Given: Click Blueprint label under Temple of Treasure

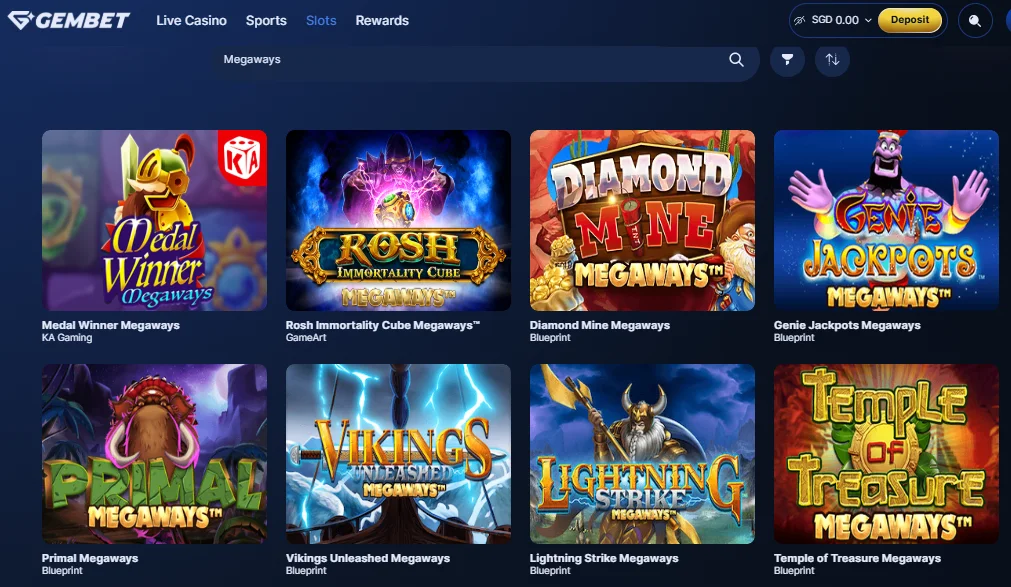Looking at the screenshot, I should coord(794,570).
